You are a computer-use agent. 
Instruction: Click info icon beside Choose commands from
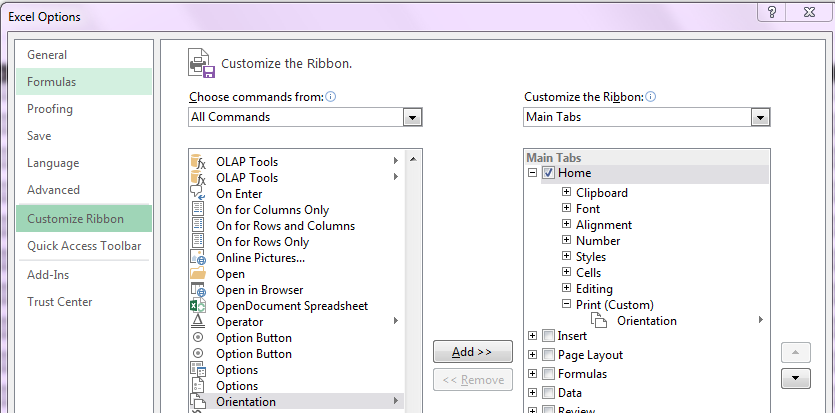331,97
